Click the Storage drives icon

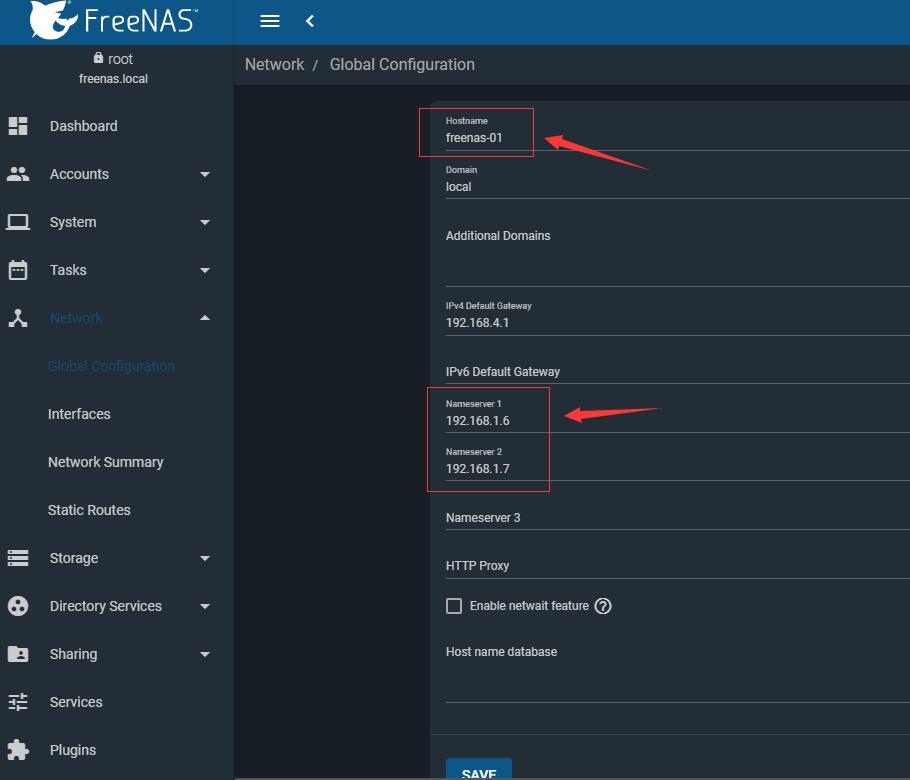(18, 558)
